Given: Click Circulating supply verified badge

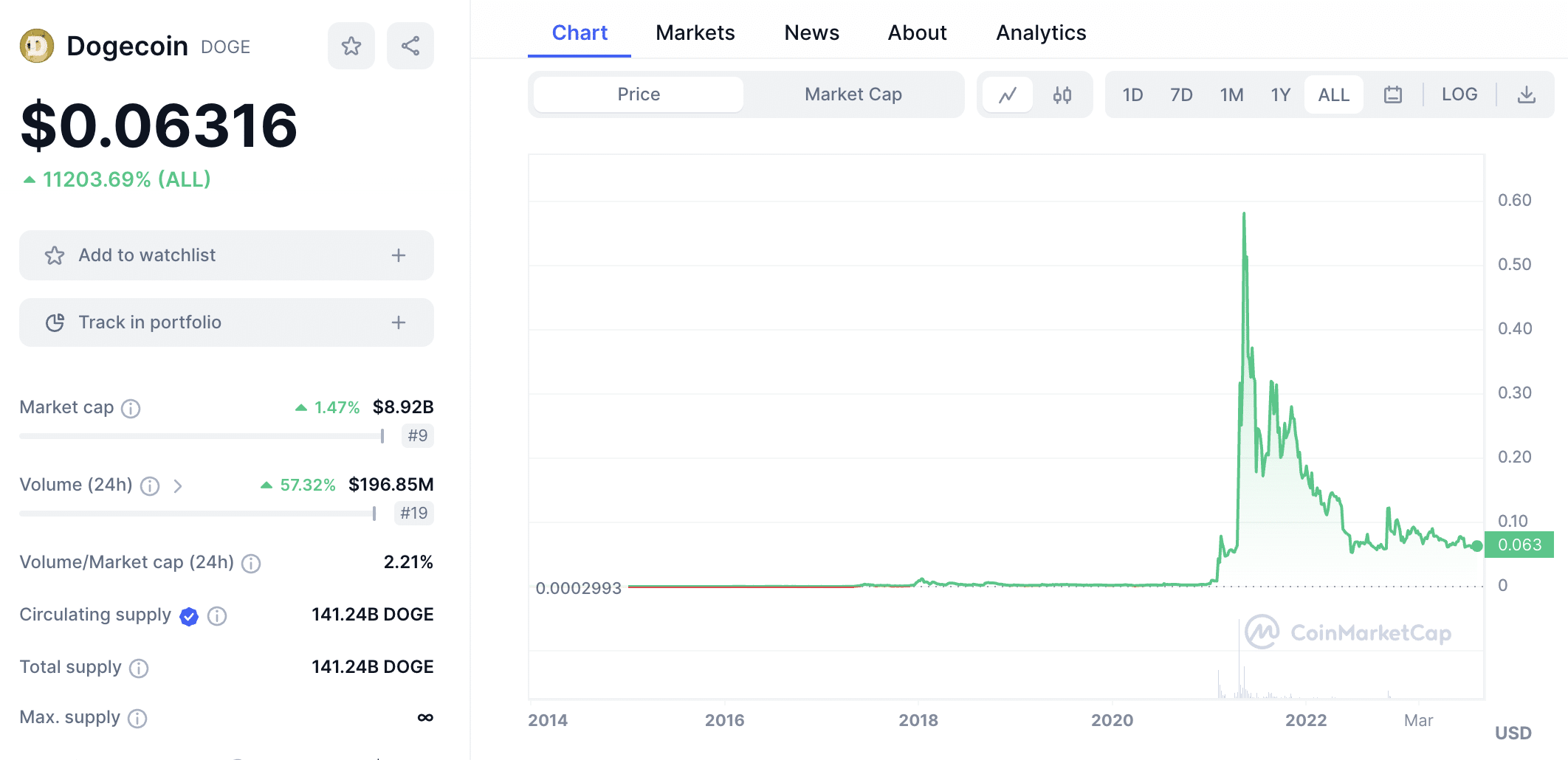Looking at the screenshot, I should coord(189,616).
